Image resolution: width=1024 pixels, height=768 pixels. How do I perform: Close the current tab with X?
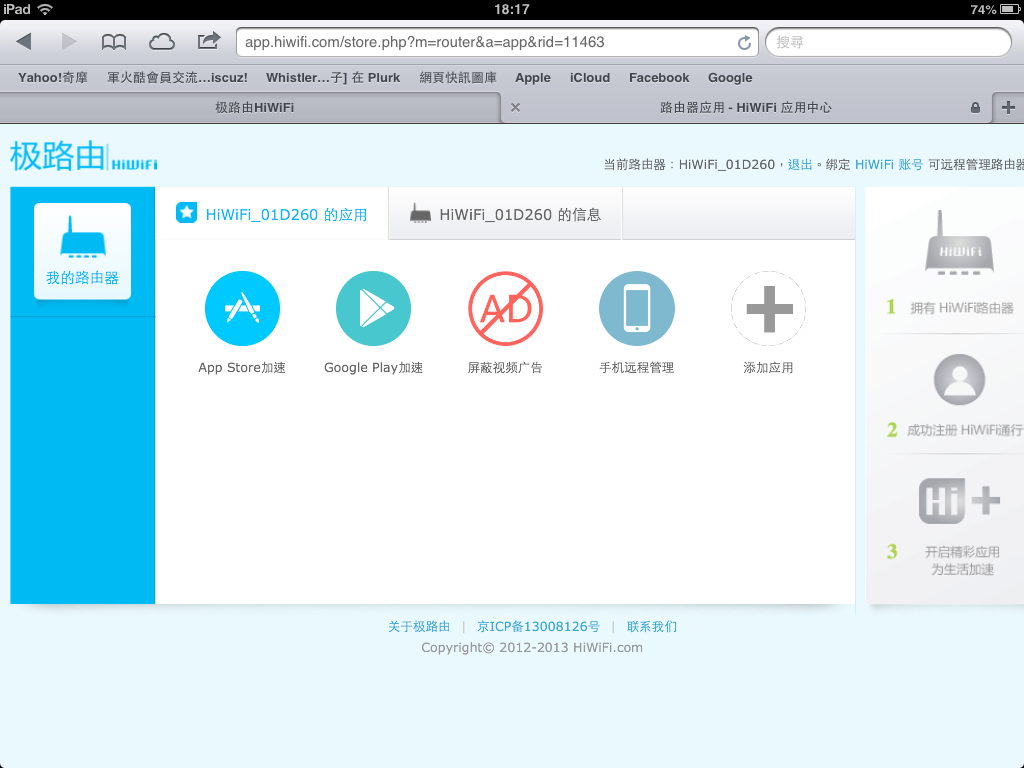click(x=515, y=107)
